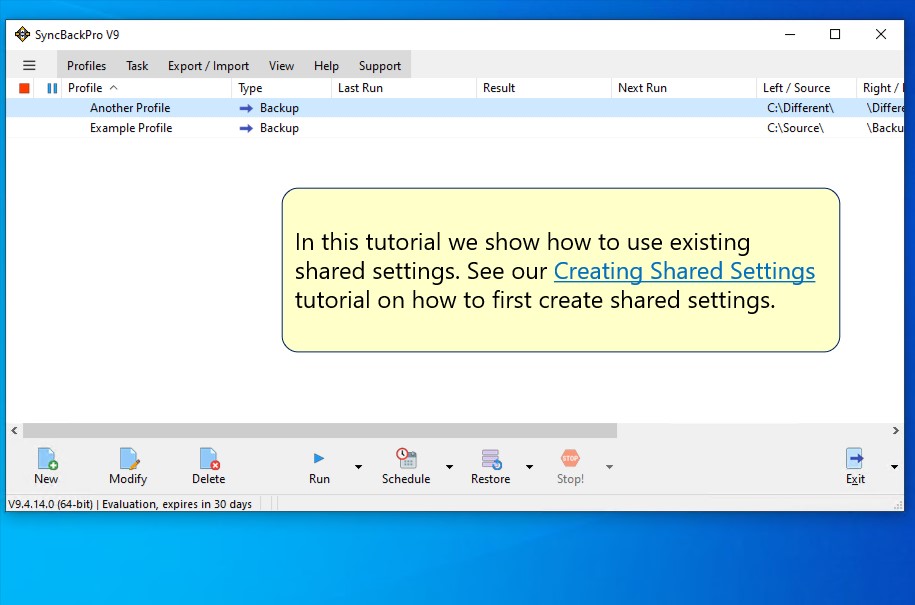Image resolution: width=915 pixels, height=605 pixels.
Task: Click the C:\Source\ source cell
Action: (x=795, y=128)
